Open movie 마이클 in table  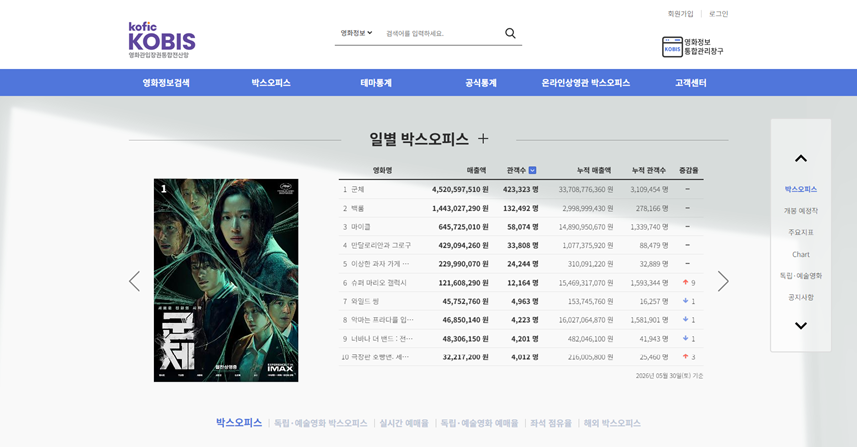pos(361,227)
